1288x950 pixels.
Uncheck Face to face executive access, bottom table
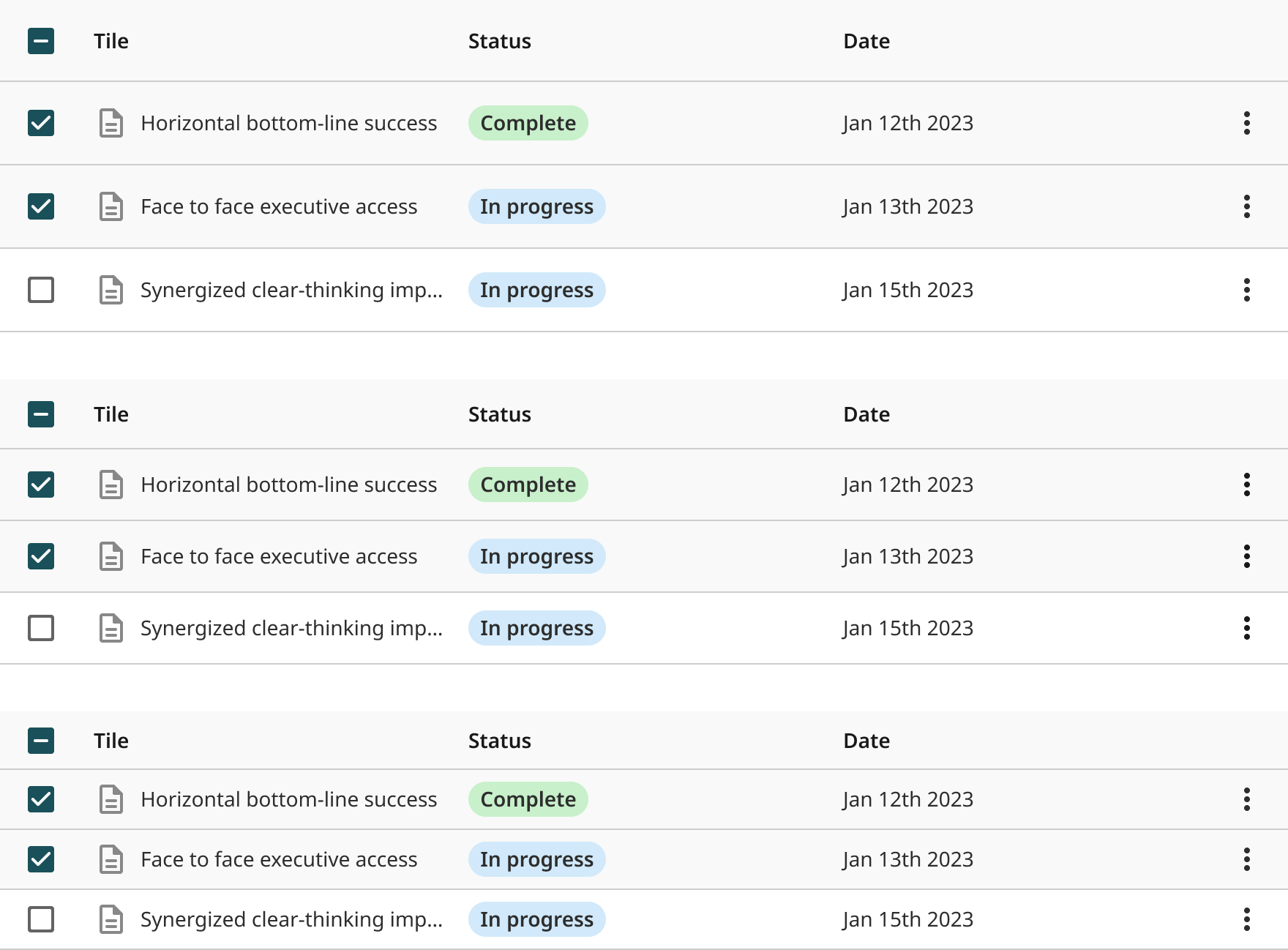(x=41, y=859)
